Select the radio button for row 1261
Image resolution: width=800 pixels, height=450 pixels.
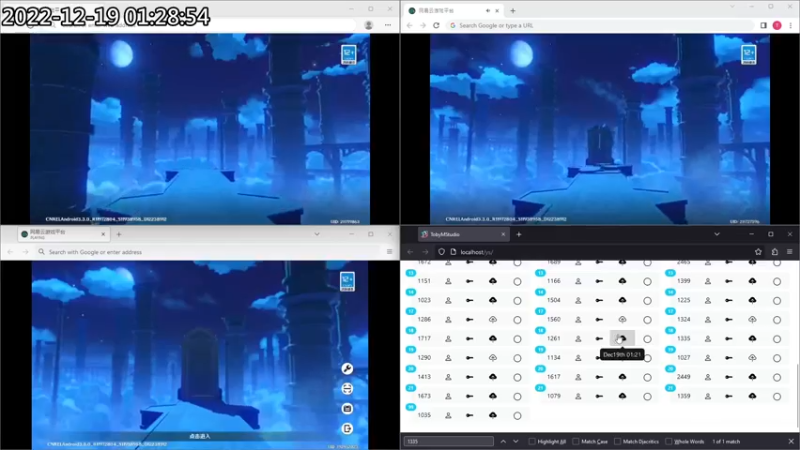647,339
